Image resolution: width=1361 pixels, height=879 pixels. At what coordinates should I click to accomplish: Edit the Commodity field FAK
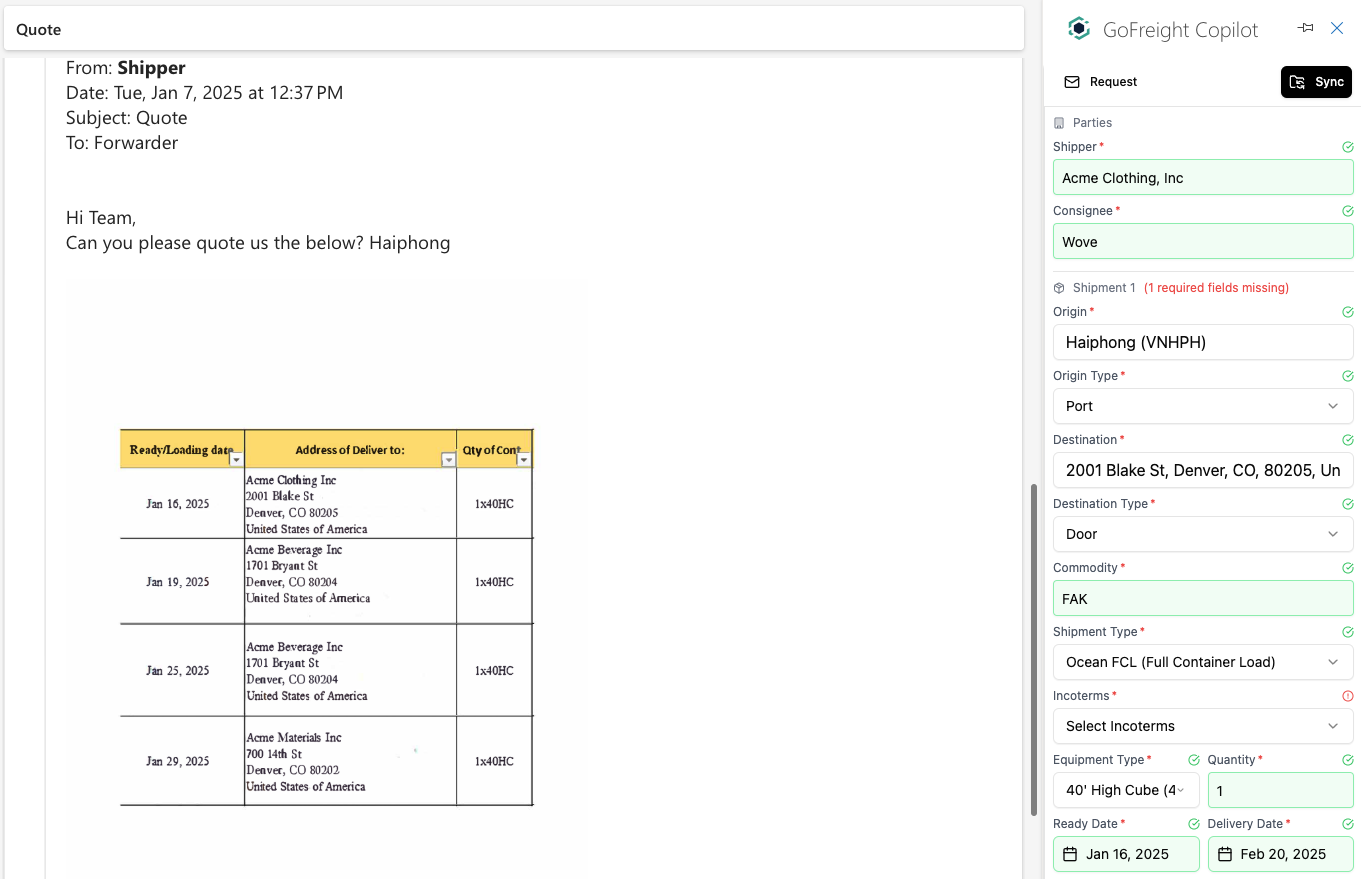tap(1203, 599)
